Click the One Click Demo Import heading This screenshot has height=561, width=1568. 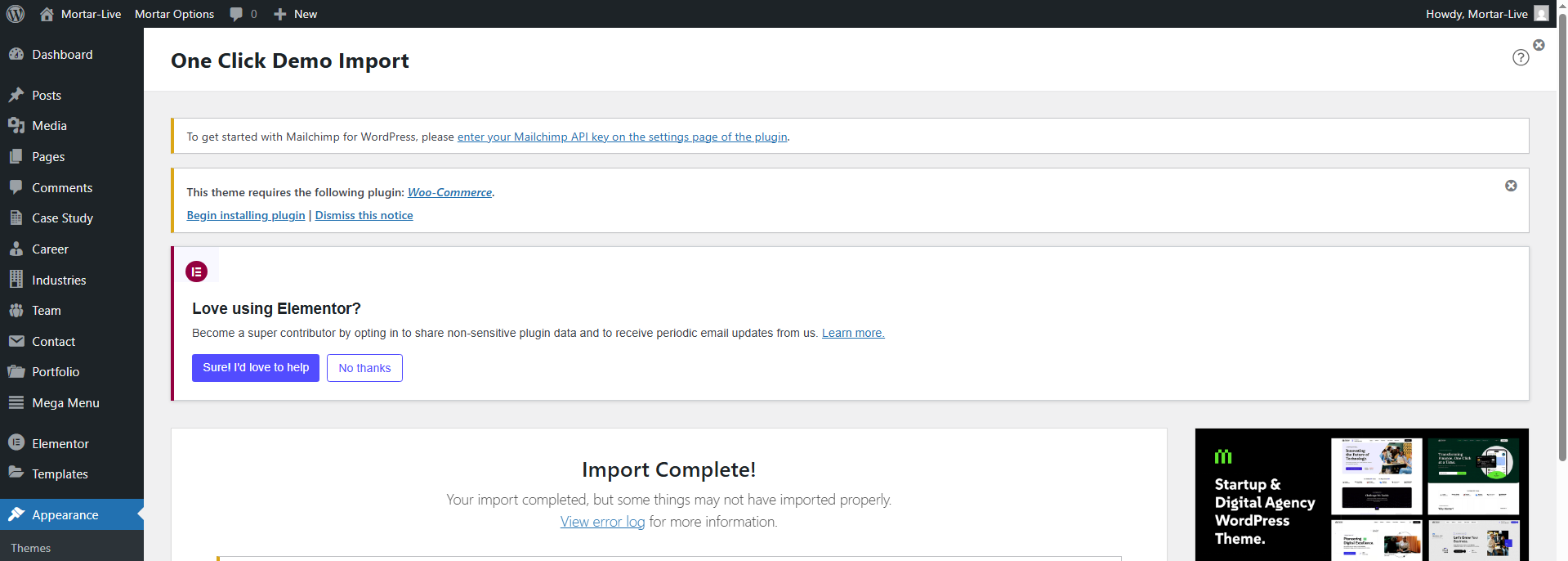pyautogui.click(x=290, y=61)
